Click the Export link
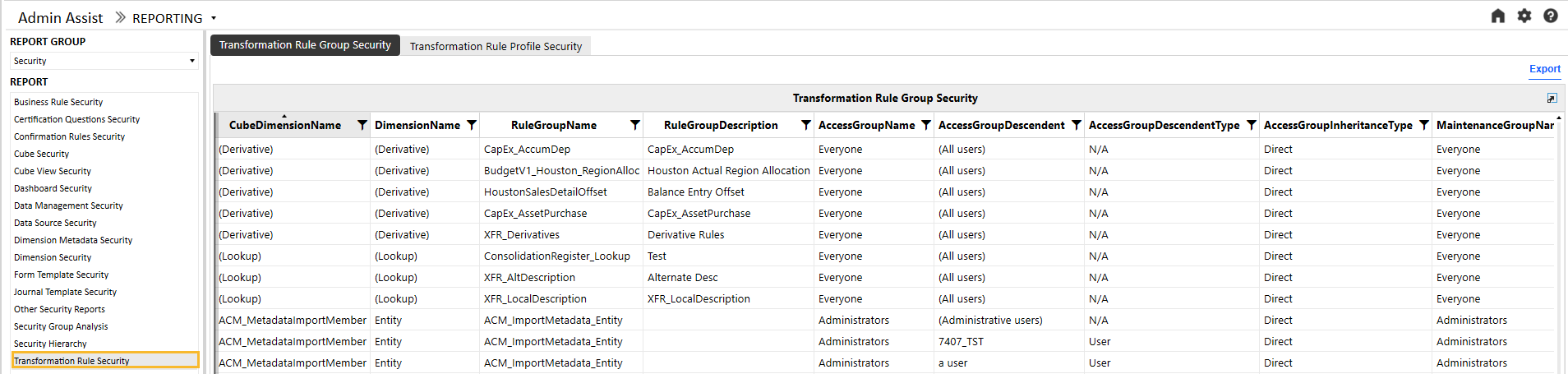This screenshot has width=1568, height=374. tap(1545, 69)
